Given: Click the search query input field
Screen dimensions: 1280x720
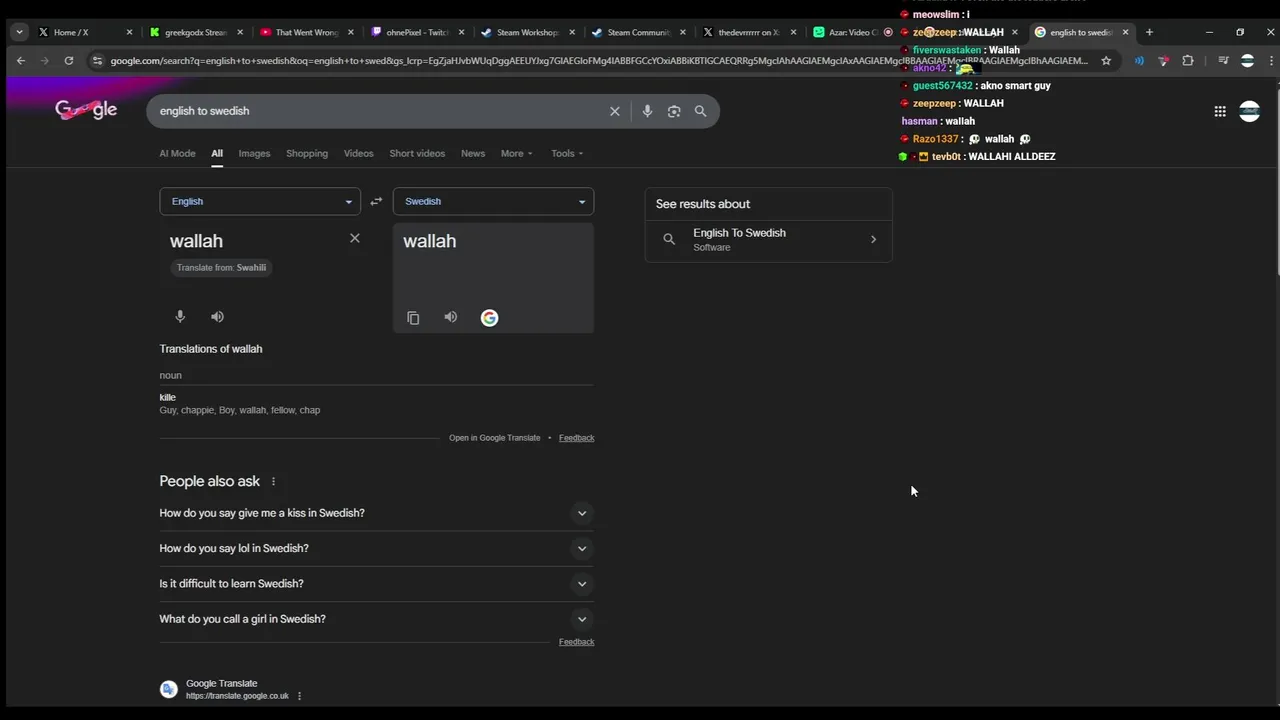Looking at the screenshot, I should 380,111.
